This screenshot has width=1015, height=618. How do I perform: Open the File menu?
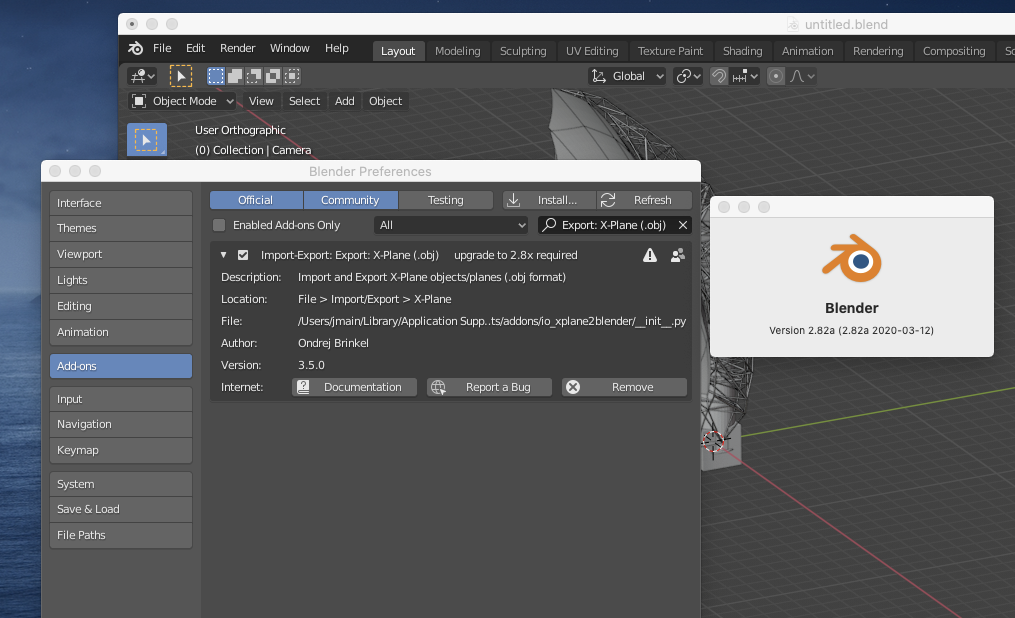tap(162, 49)
